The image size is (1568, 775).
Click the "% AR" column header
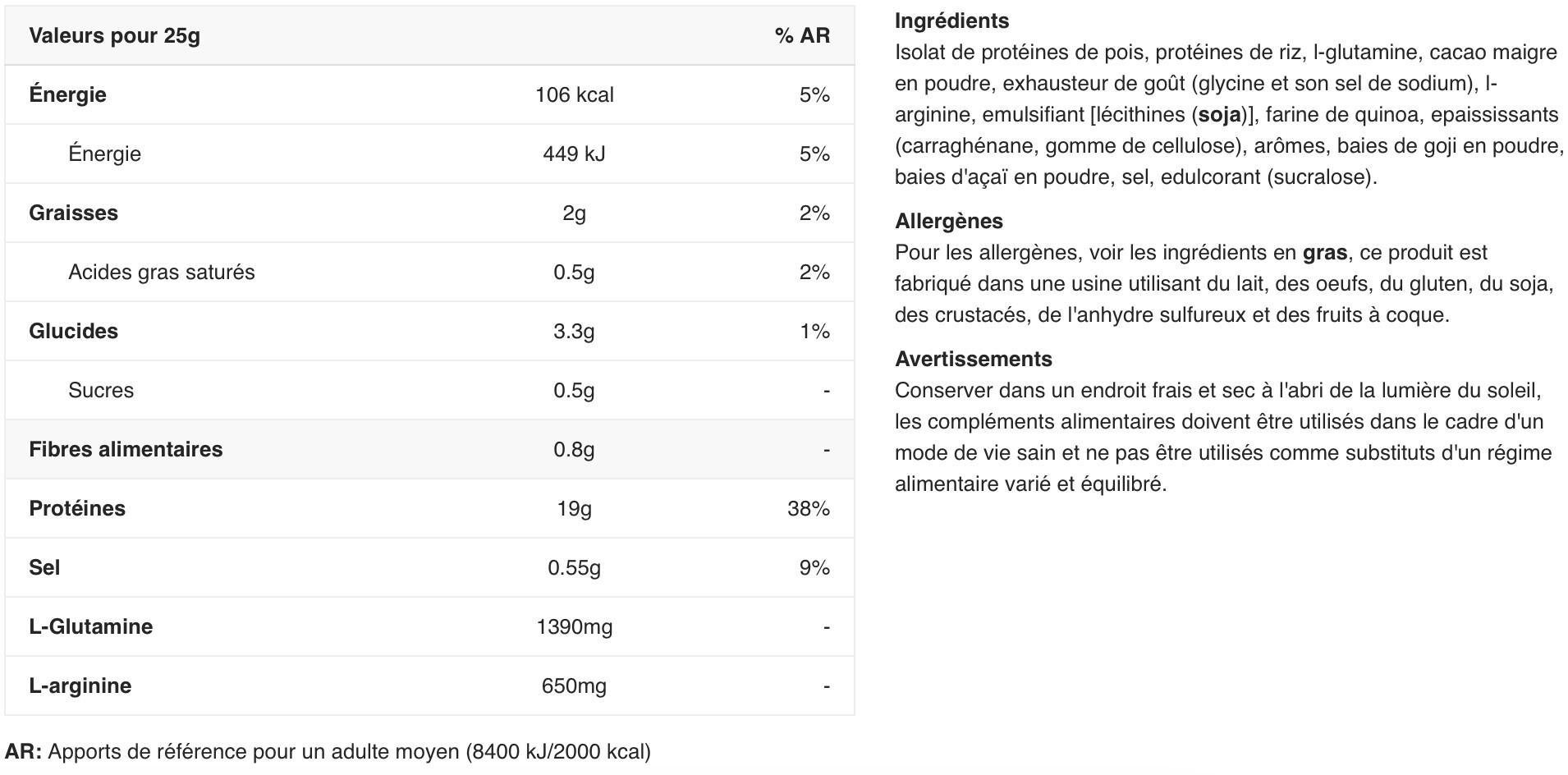coord(801,35)
